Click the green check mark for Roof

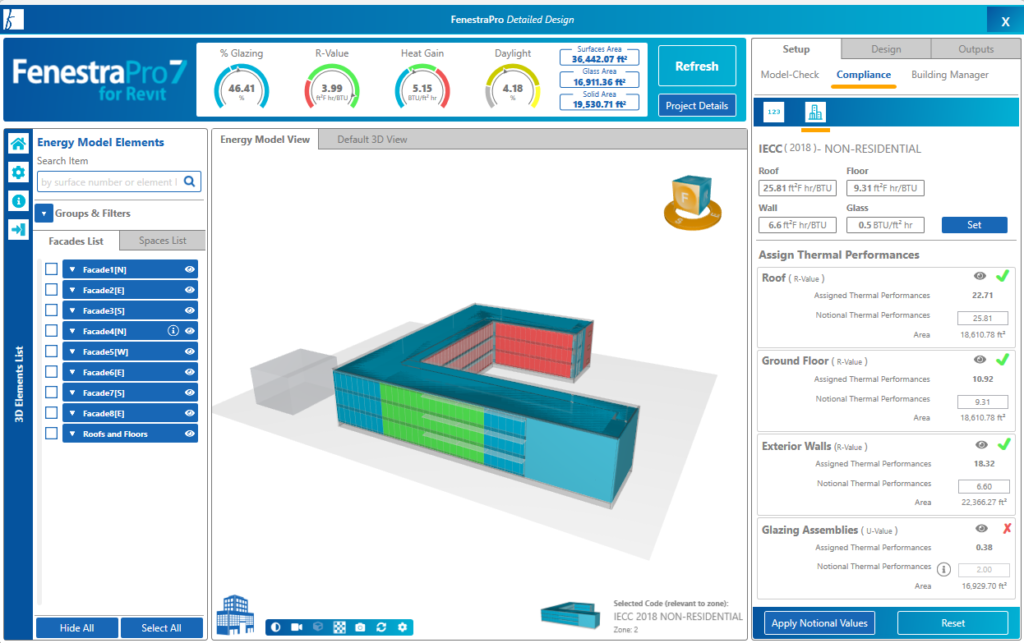coord(1002,276)
